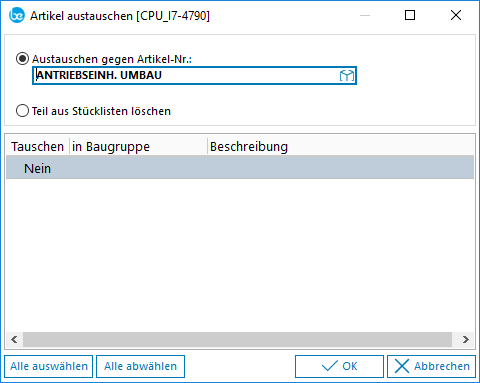Sort by the 'Beschreibung' column header

point(341,147)
